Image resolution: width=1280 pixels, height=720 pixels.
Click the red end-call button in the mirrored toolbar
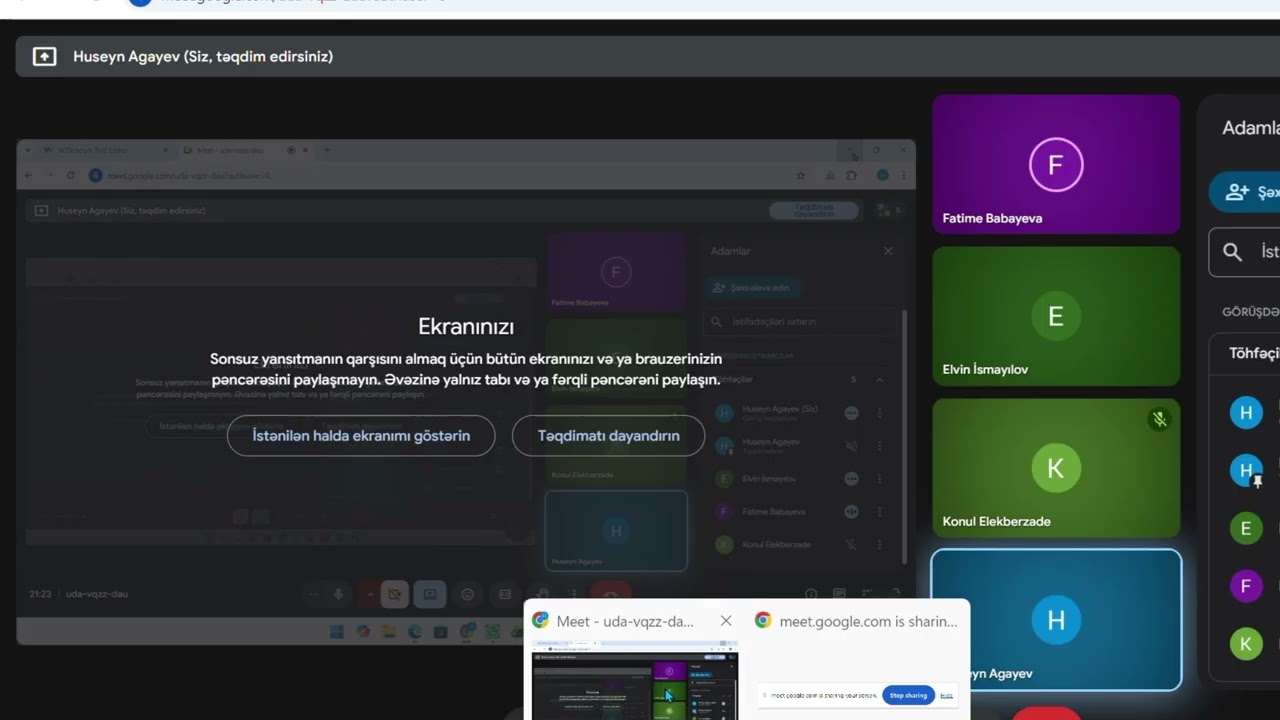tap(610, 592)
